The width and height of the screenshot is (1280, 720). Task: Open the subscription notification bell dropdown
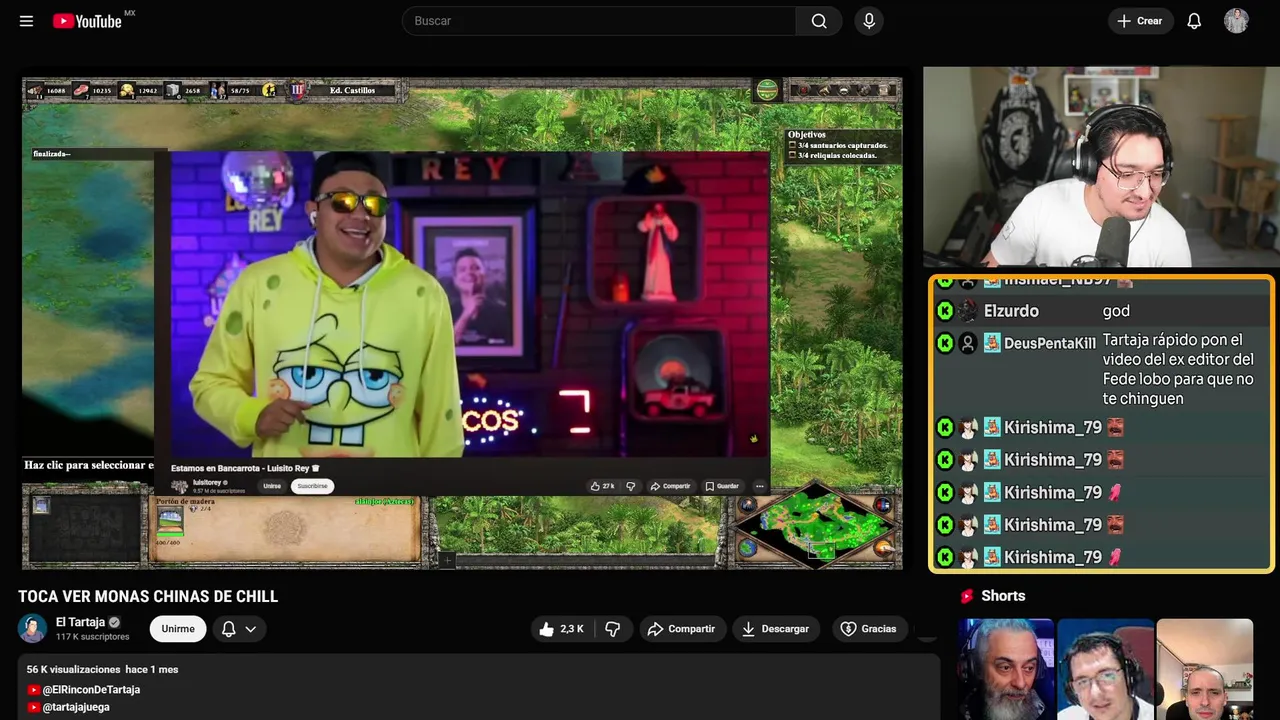tap(239, 629)
